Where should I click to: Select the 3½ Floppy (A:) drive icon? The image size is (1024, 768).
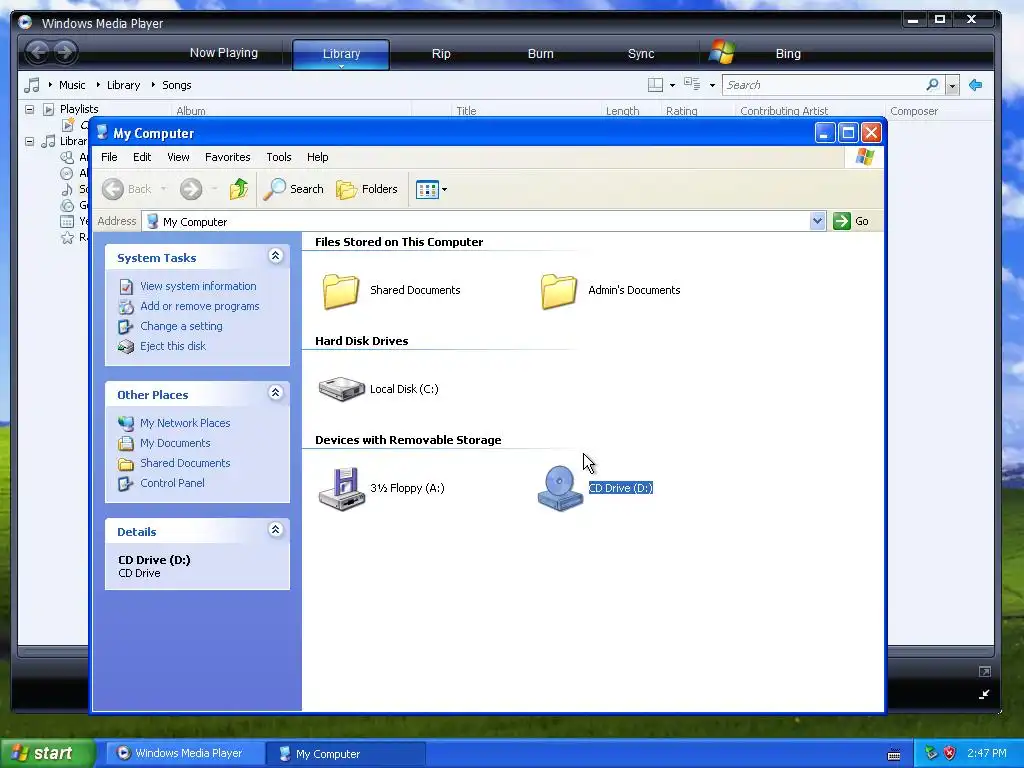[342, 488]
